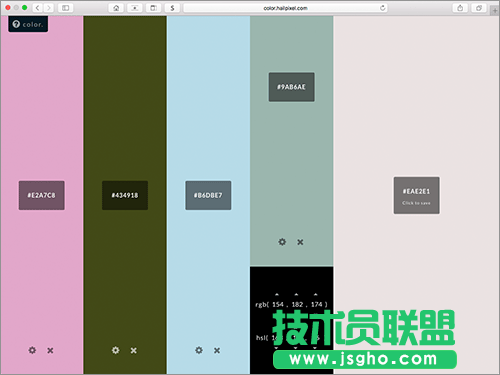Image resolution: width=500 pixels, height=375 pixels.
Task: Go back in browser history
Action: coord(38,8)
